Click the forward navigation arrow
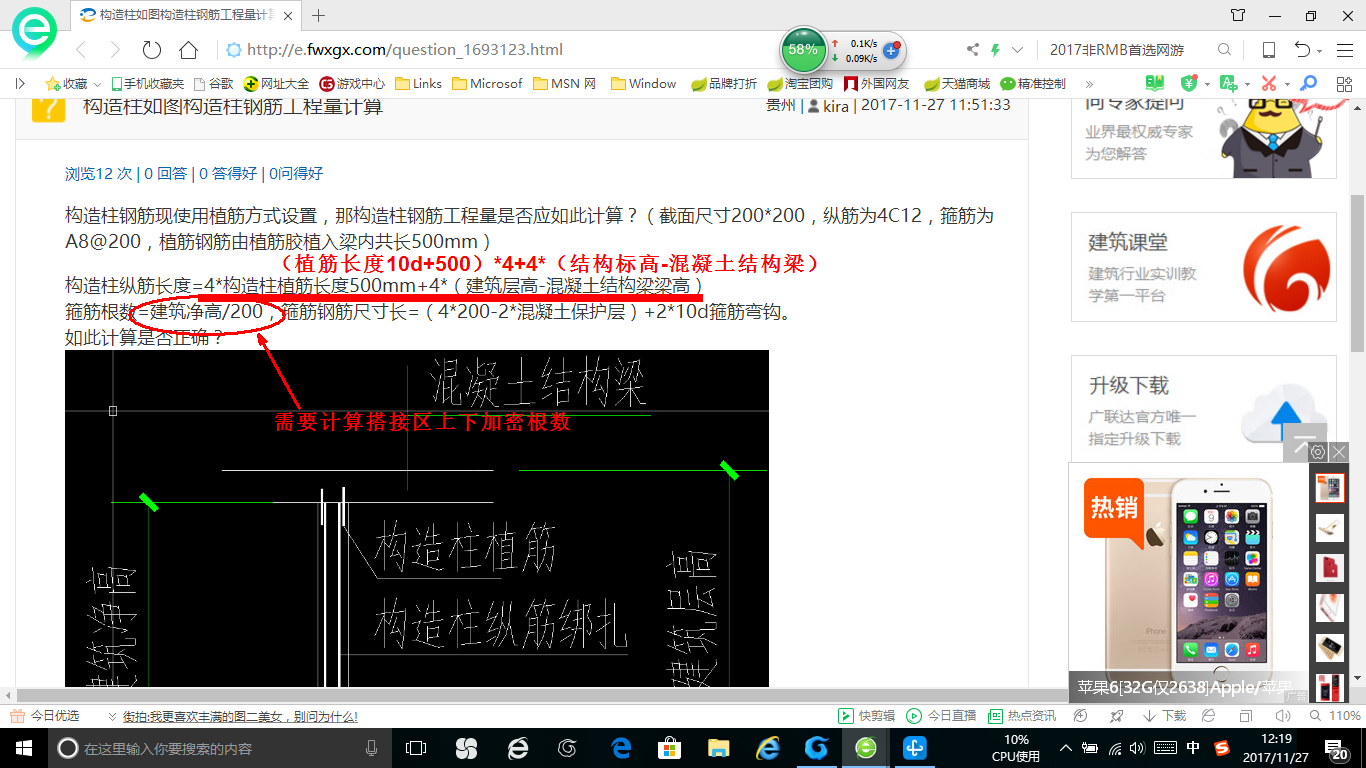The width and height of the screenshot is (1366, 768). click(x=115, y=50)
